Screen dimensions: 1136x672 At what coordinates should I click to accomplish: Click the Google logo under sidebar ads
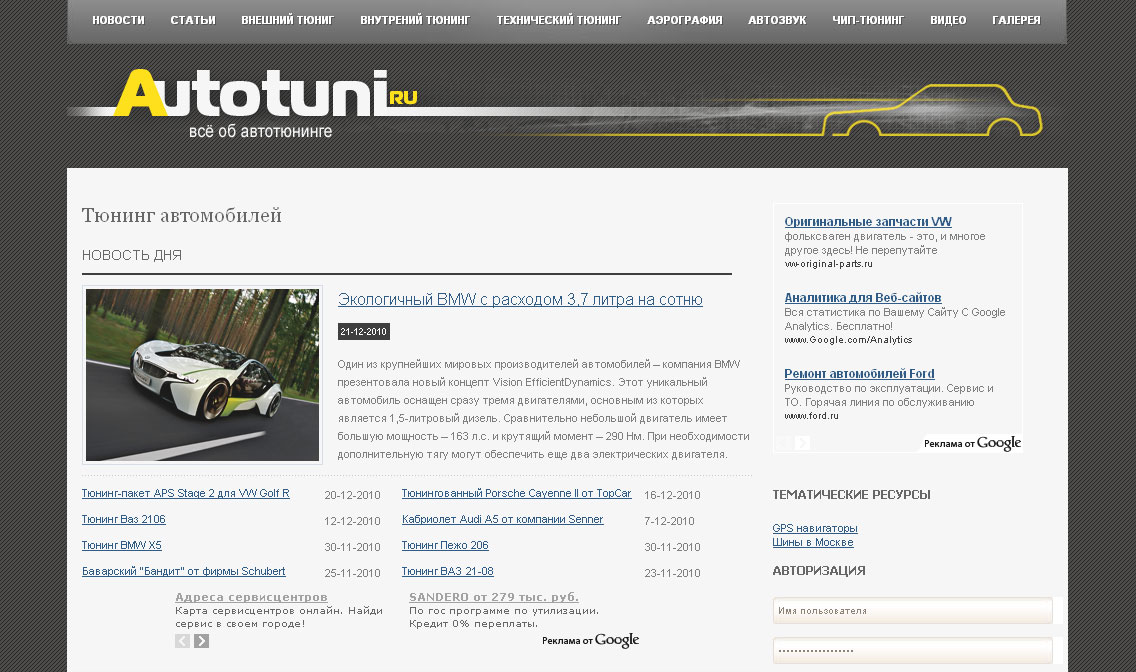[998, 443]
